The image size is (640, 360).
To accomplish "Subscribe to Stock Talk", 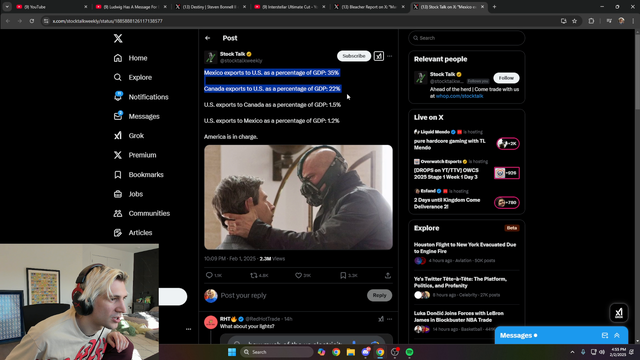I will click(354, 56).
